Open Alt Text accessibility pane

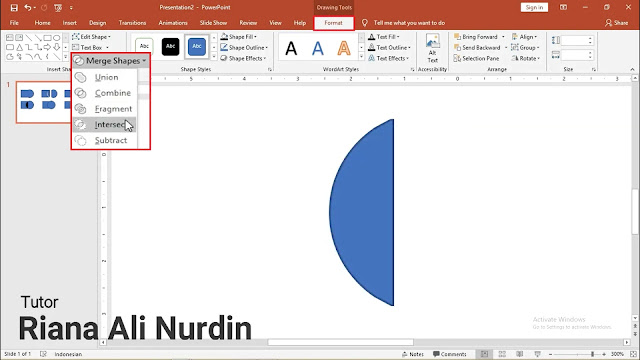click(x=432, y=48)
